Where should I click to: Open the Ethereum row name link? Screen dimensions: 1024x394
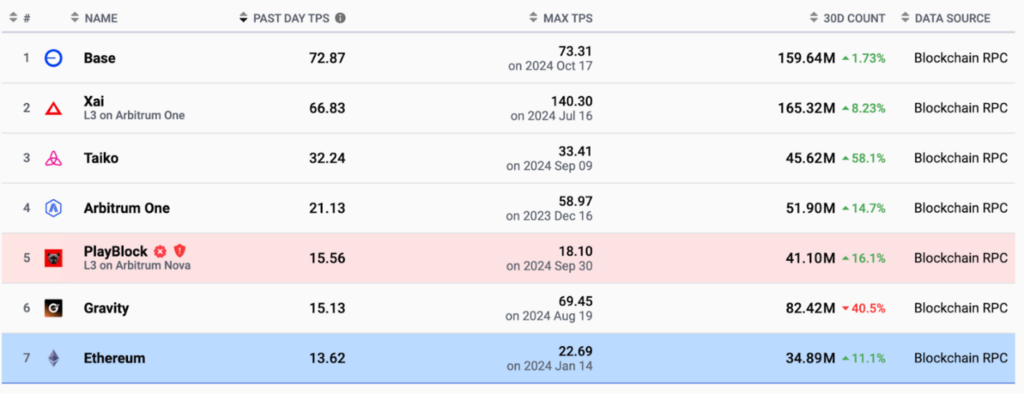114,358
